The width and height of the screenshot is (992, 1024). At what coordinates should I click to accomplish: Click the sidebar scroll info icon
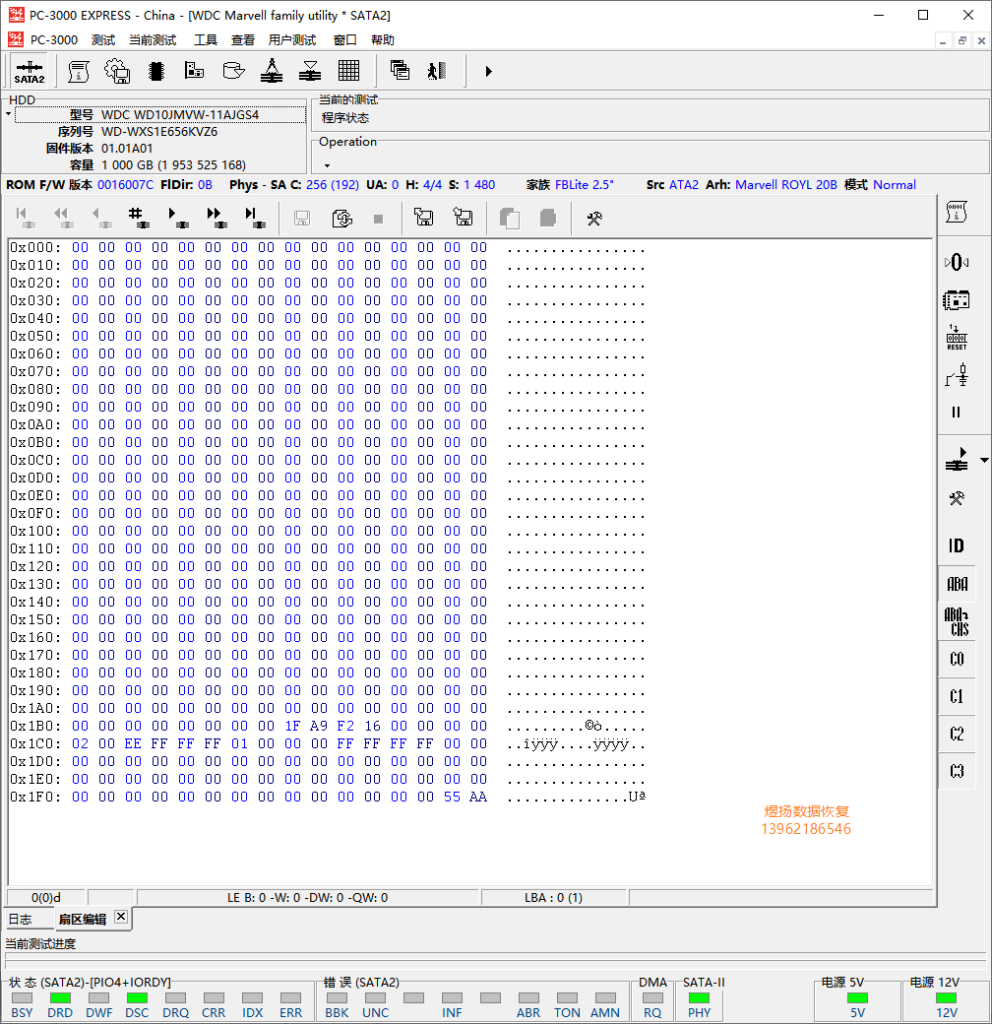coord(956,212)
